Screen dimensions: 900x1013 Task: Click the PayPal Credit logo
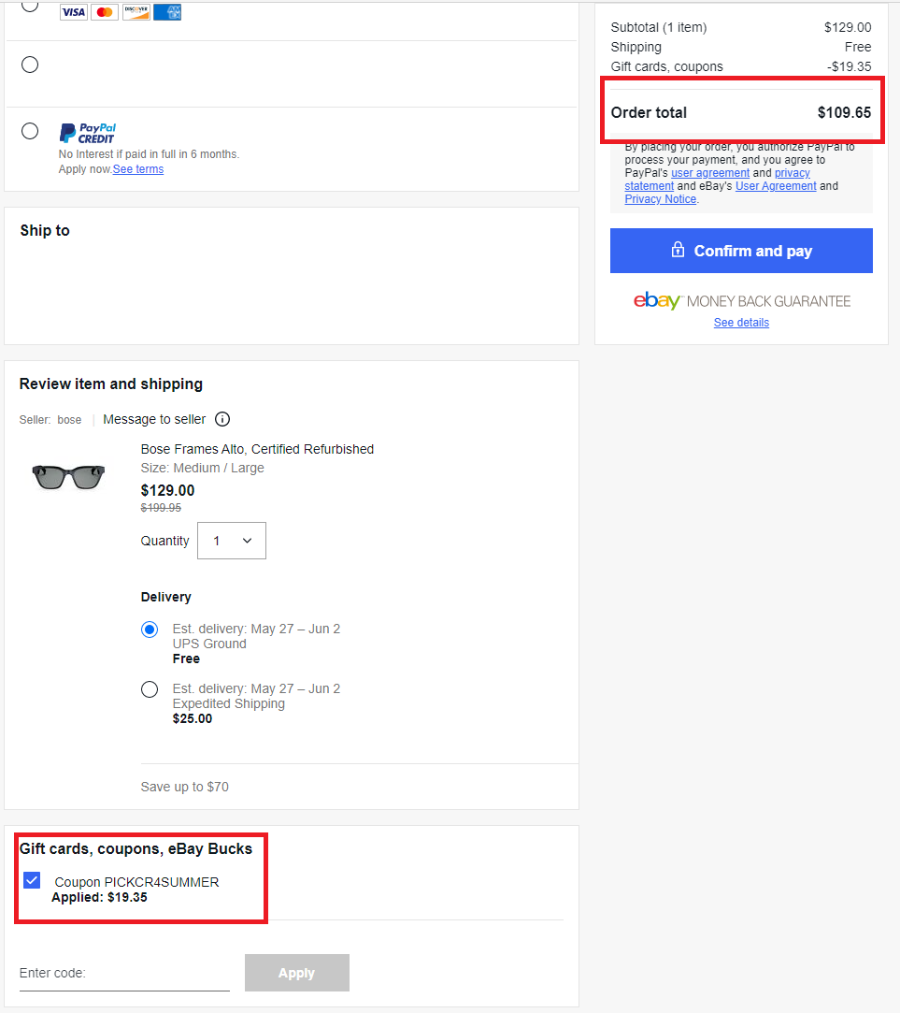(x=87, y=133)
